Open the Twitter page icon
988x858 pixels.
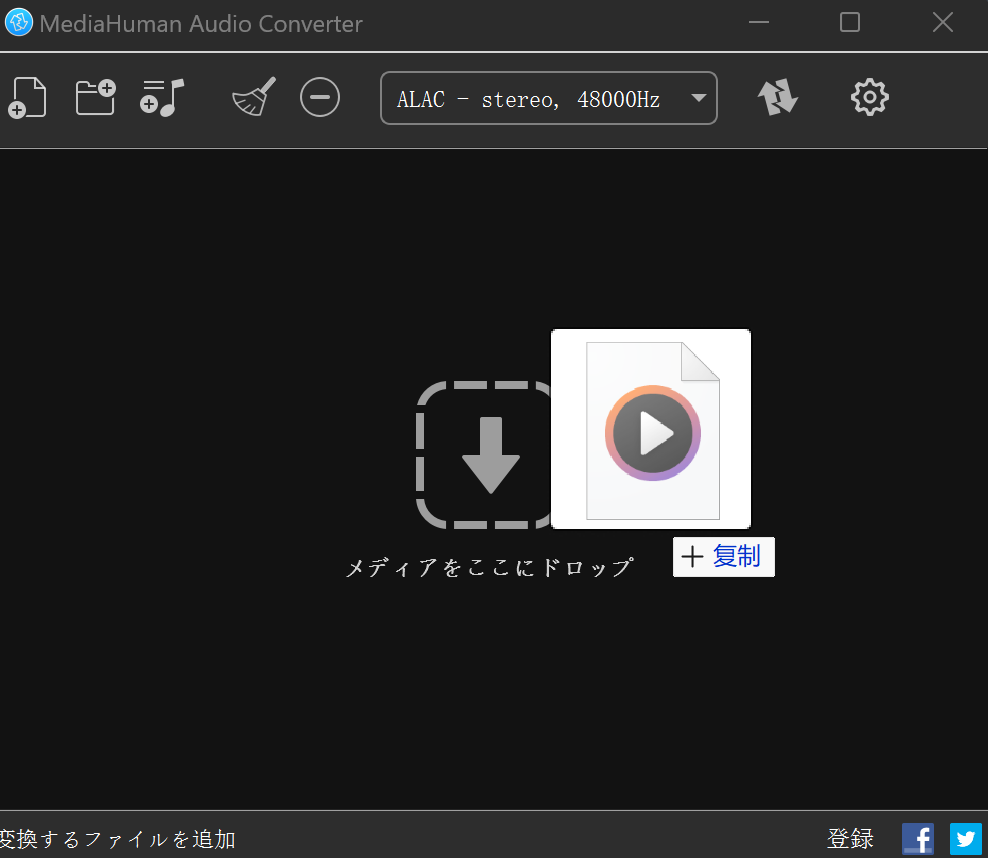[965, 838]
